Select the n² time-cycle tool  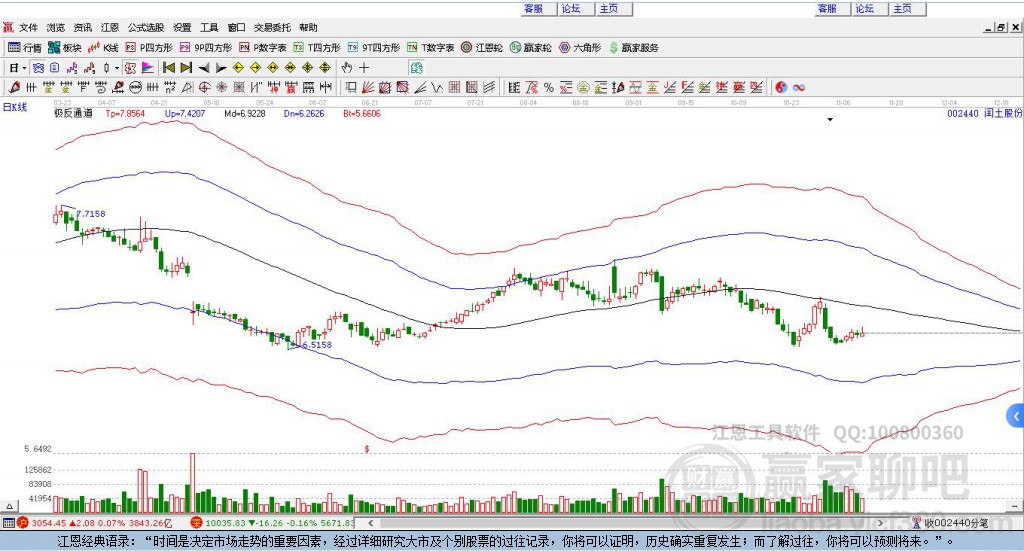[x=170, y=87]
